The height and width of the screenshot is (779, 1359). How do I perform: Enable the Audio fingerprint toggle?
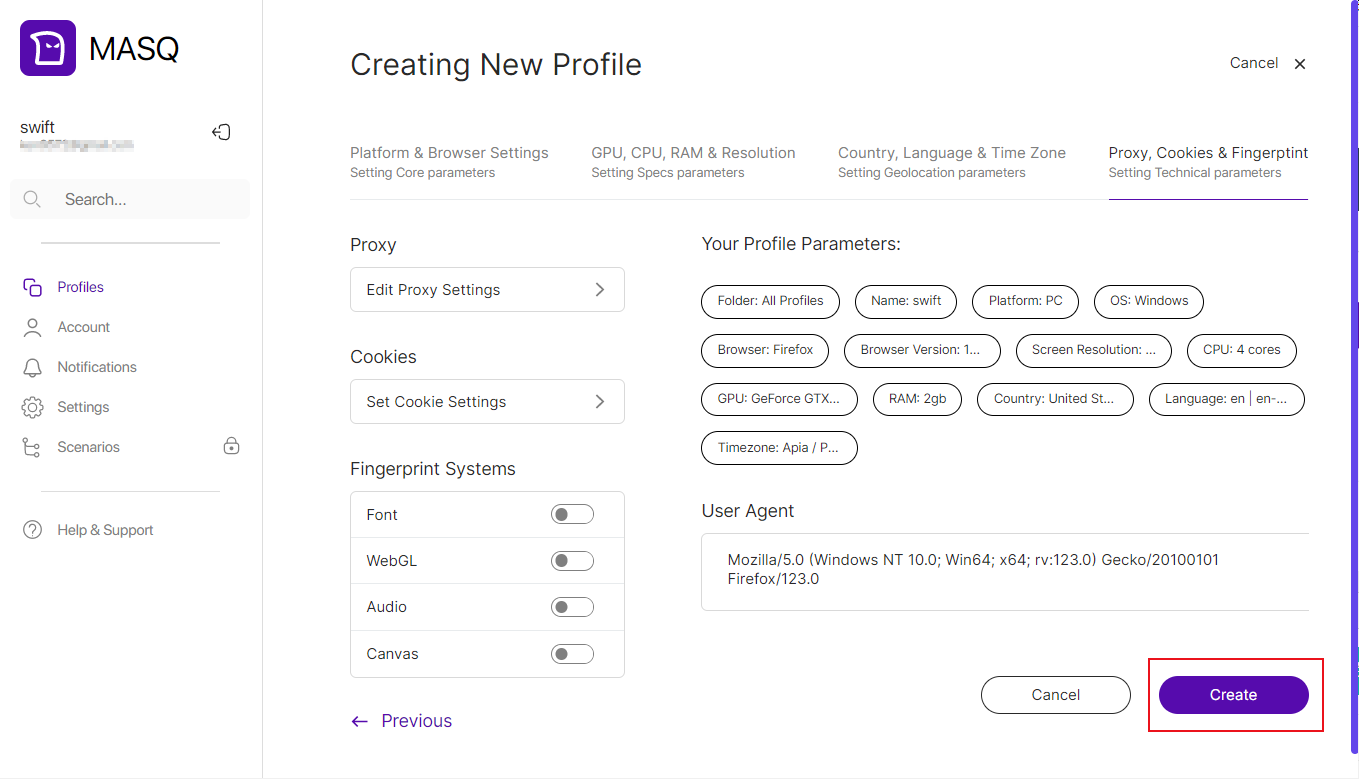(x=572, y=607)
